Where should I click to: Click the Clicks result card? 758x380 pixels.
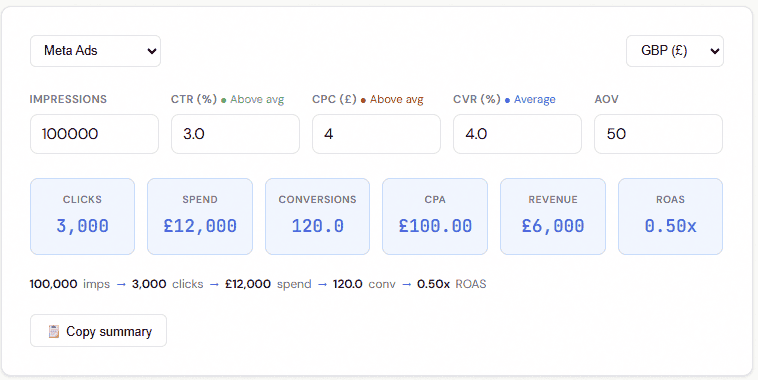(83, 216)
